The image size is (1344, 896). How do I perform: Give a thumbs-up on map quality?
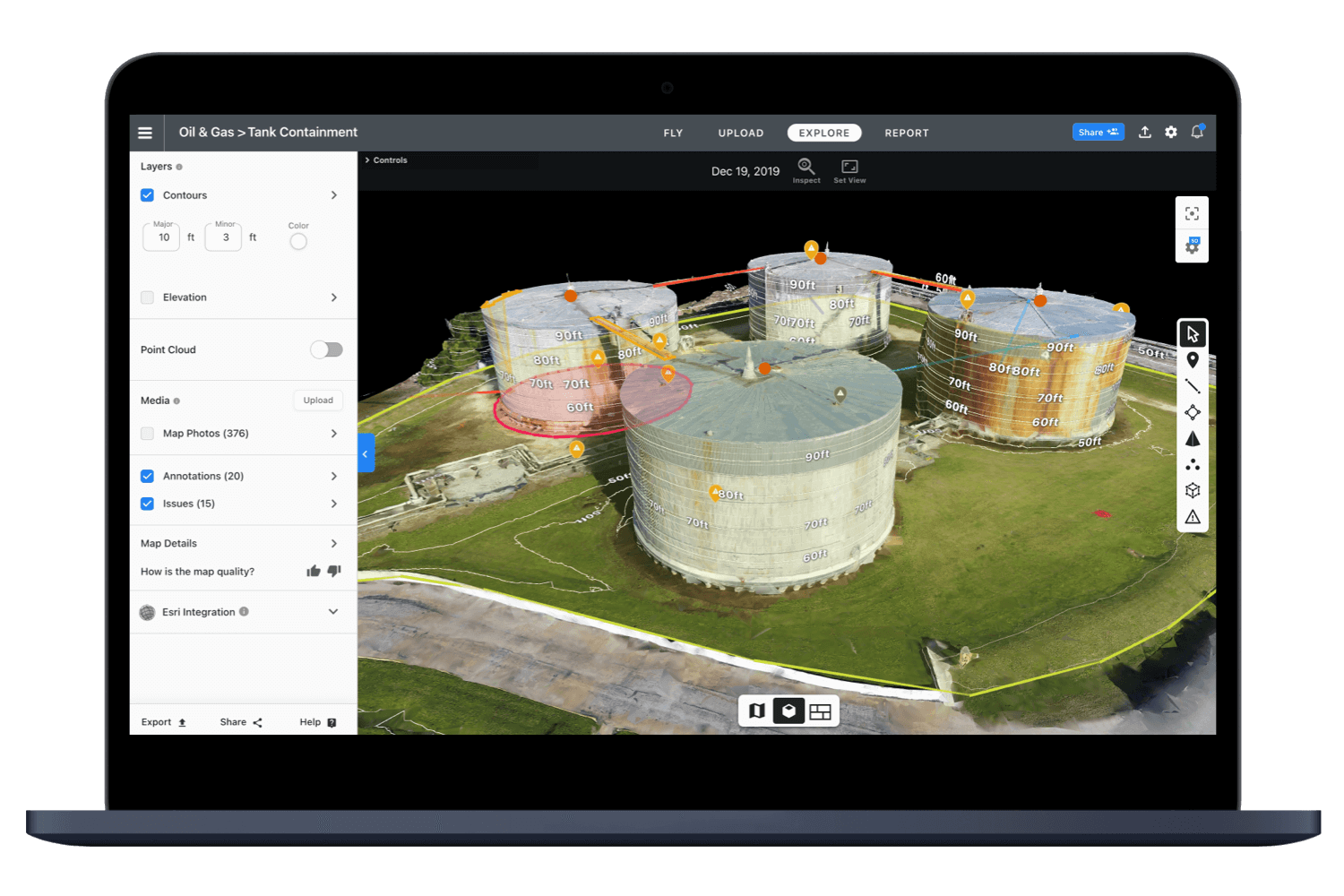point(313,571)
